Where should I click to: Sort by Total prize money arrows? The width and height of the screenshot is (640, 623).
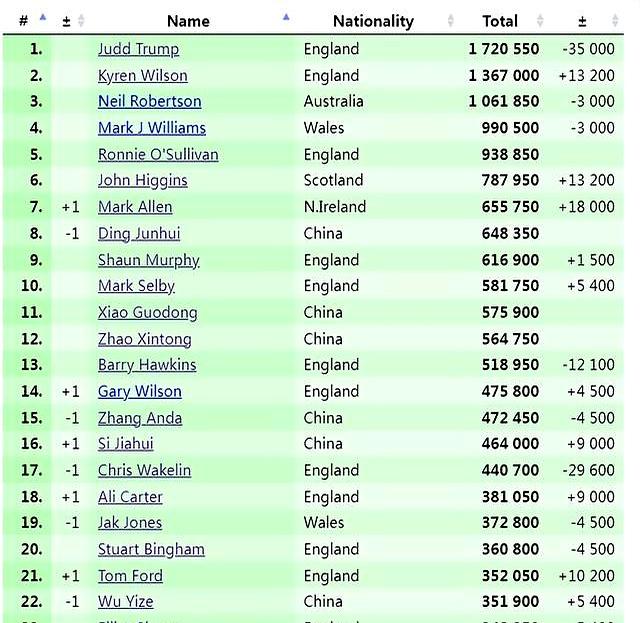[x=540, y=21]
